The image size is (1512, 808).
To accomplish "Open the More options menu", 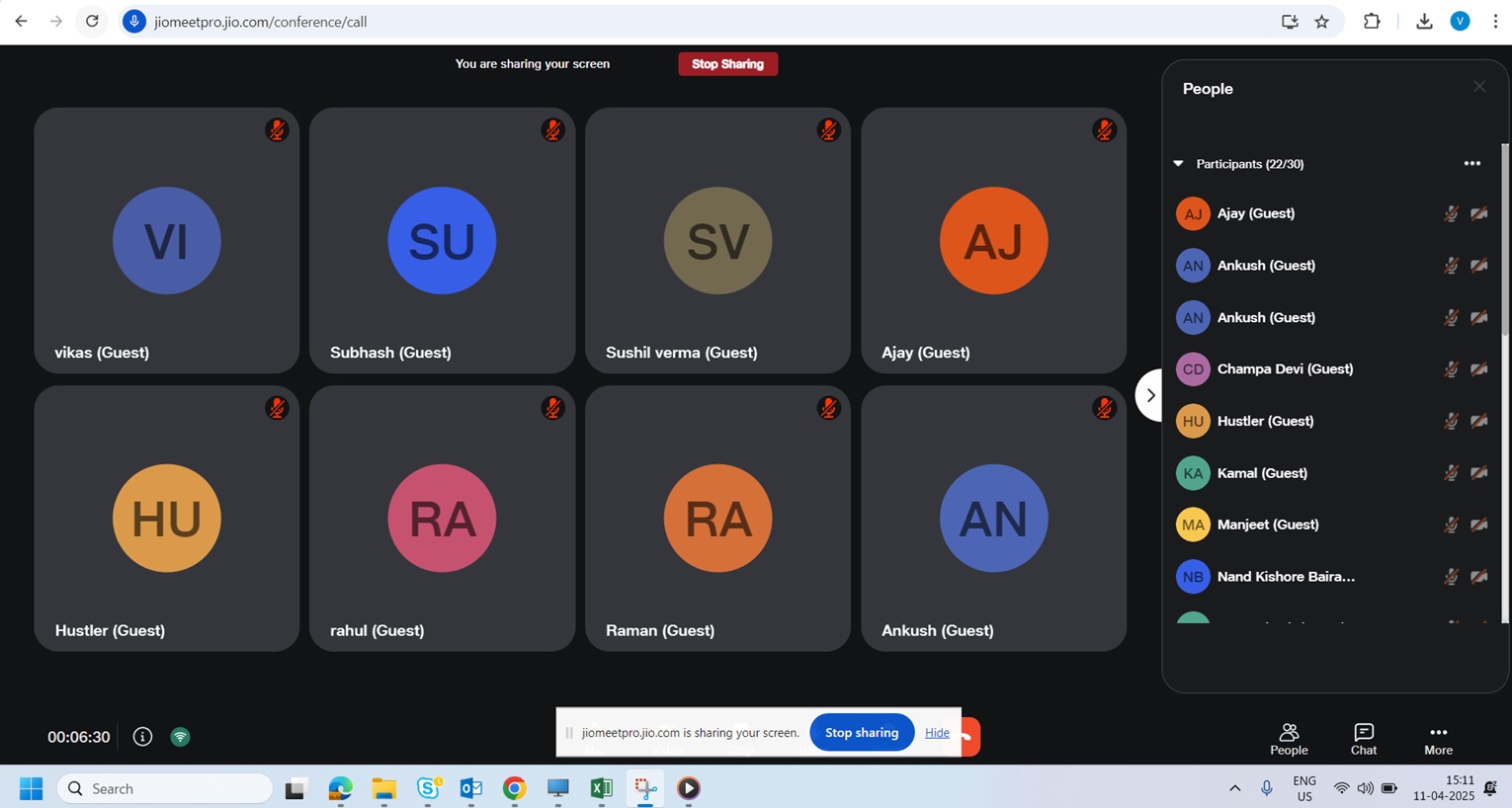I will pos(1438,738).
